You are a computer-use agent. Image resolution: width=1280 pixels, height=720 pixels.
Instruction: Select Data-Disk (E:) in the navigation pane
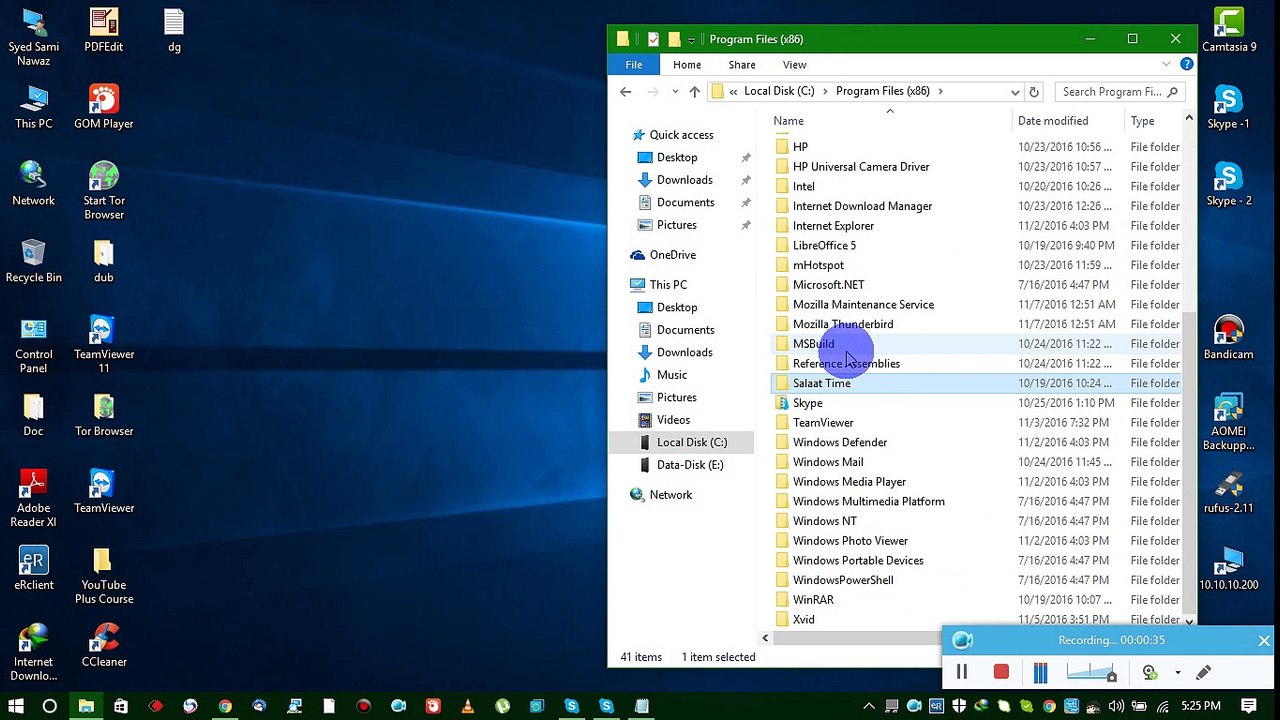point(689,465)
